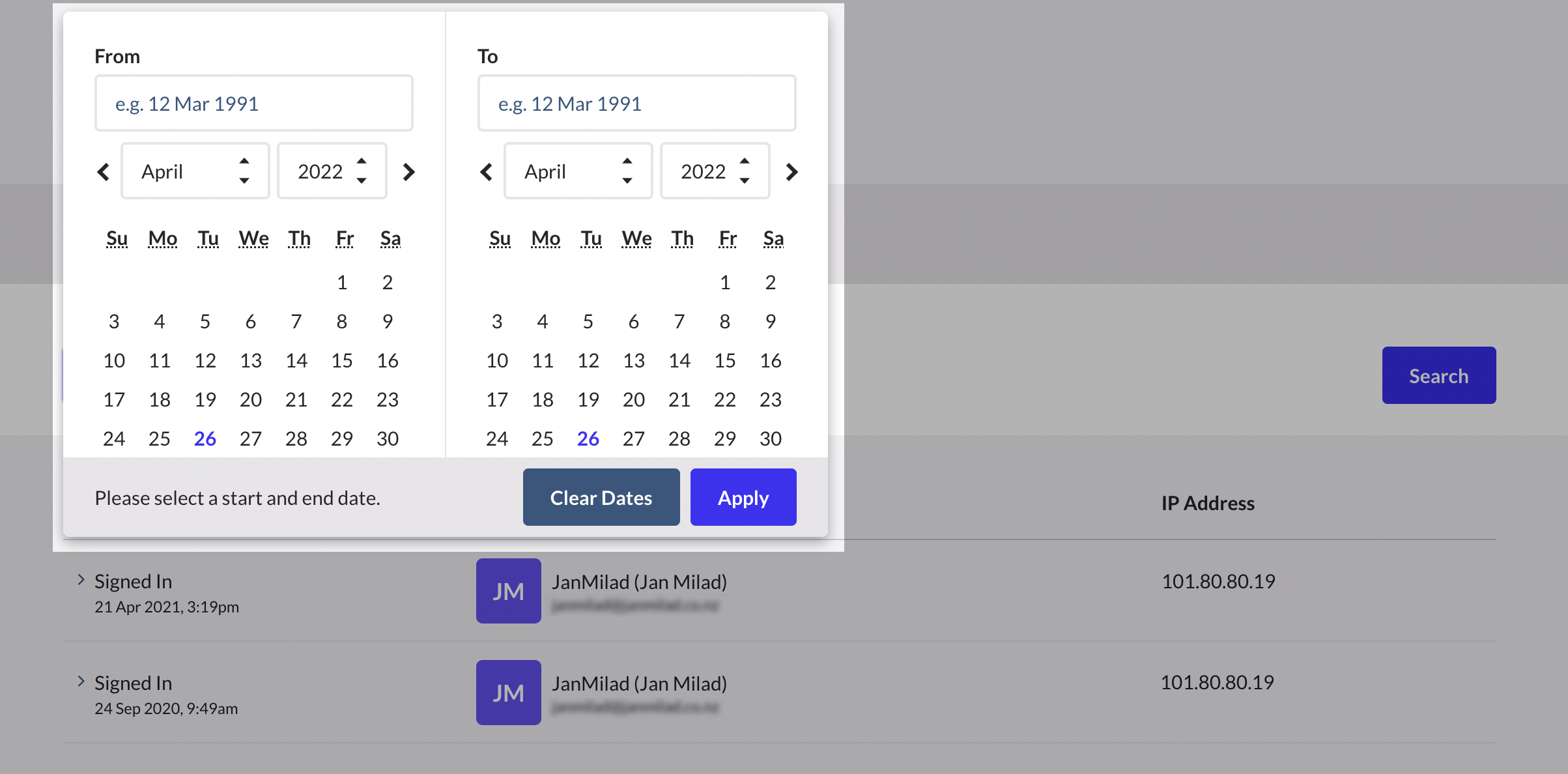Screen dimensions: 1568x774
Task: Click the Clear Dates button
Action: click(601, 497)
